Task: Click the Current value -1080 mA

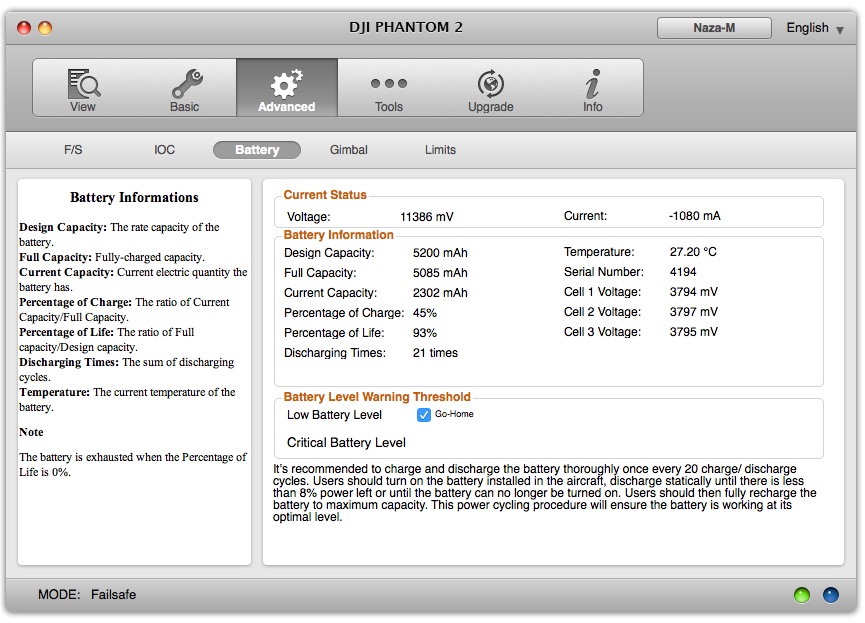Action: point(695,216)
